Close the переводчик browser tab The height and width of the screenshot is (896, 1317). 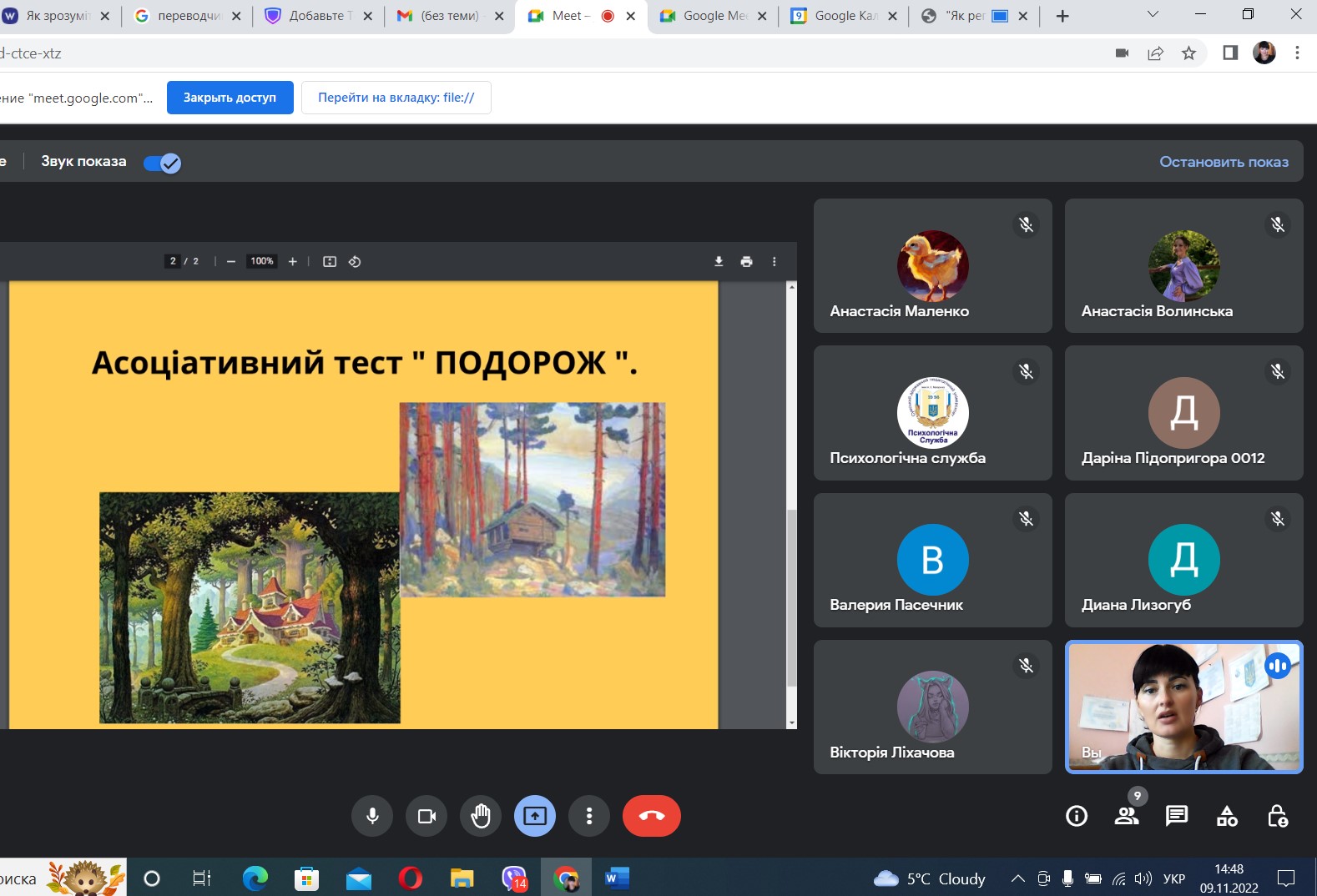(x=236, y=16)
